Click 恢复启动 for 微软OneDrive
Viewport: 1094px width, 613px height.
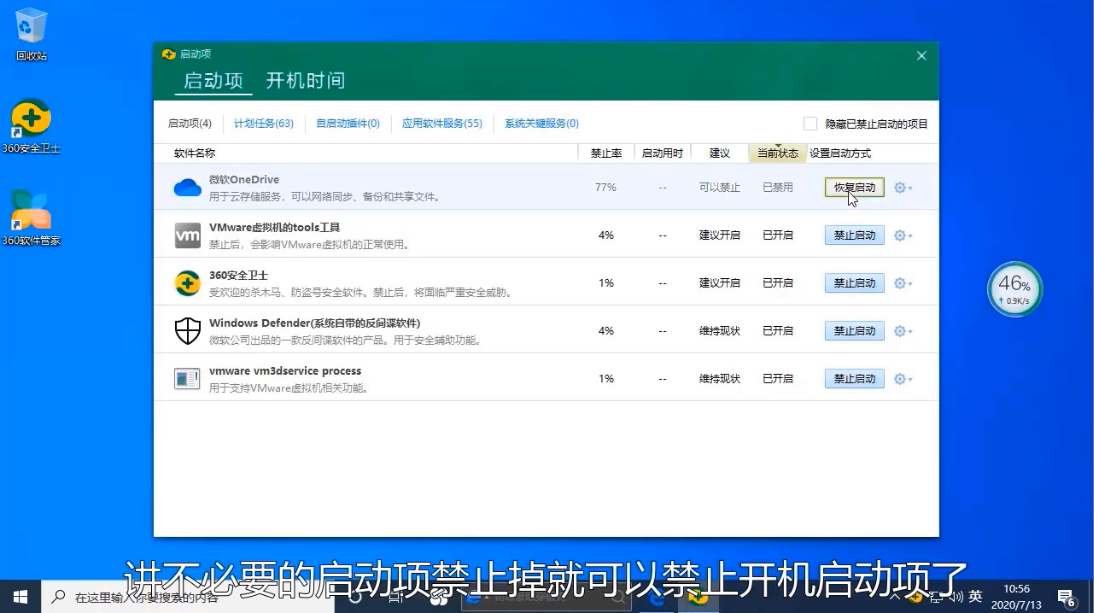[854, 188]
